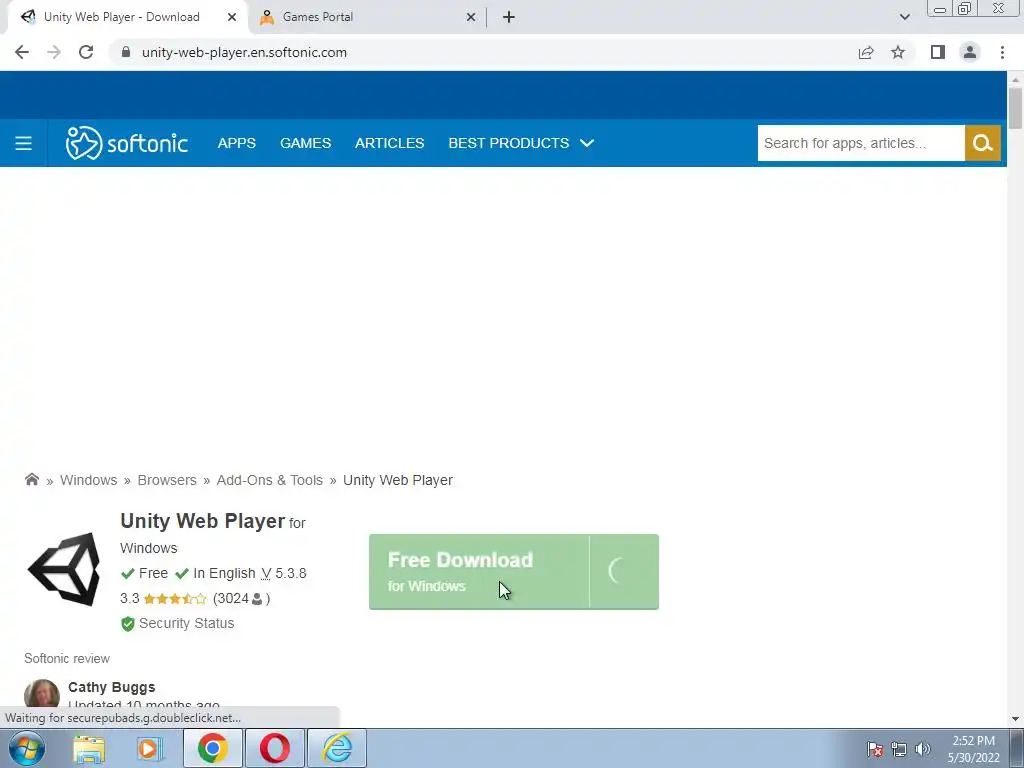Click the Unity Web Player heading

tap(202, 521)
